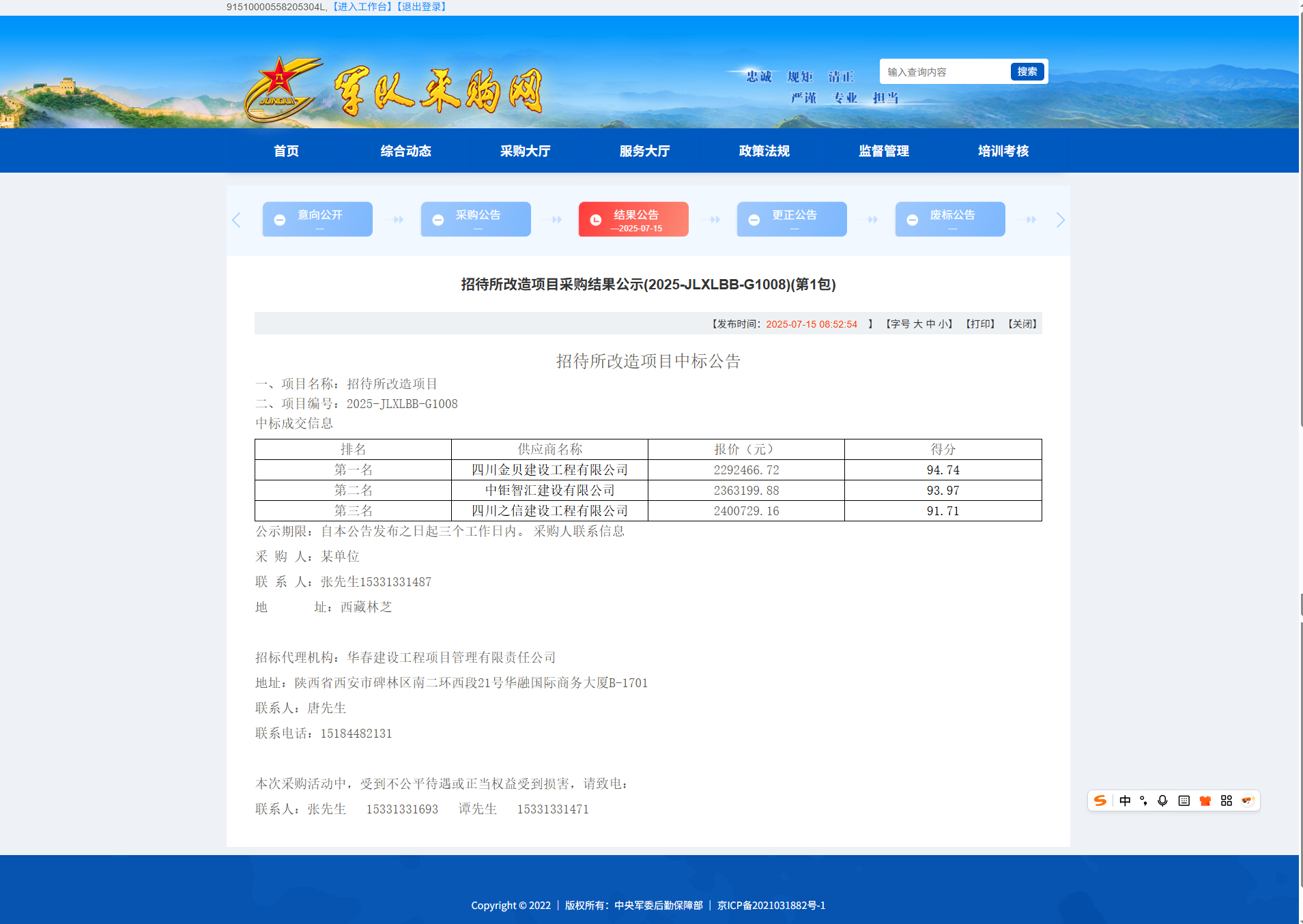
Task: Open 采购大厅 navigation item
Action: (x=525, y=151)
